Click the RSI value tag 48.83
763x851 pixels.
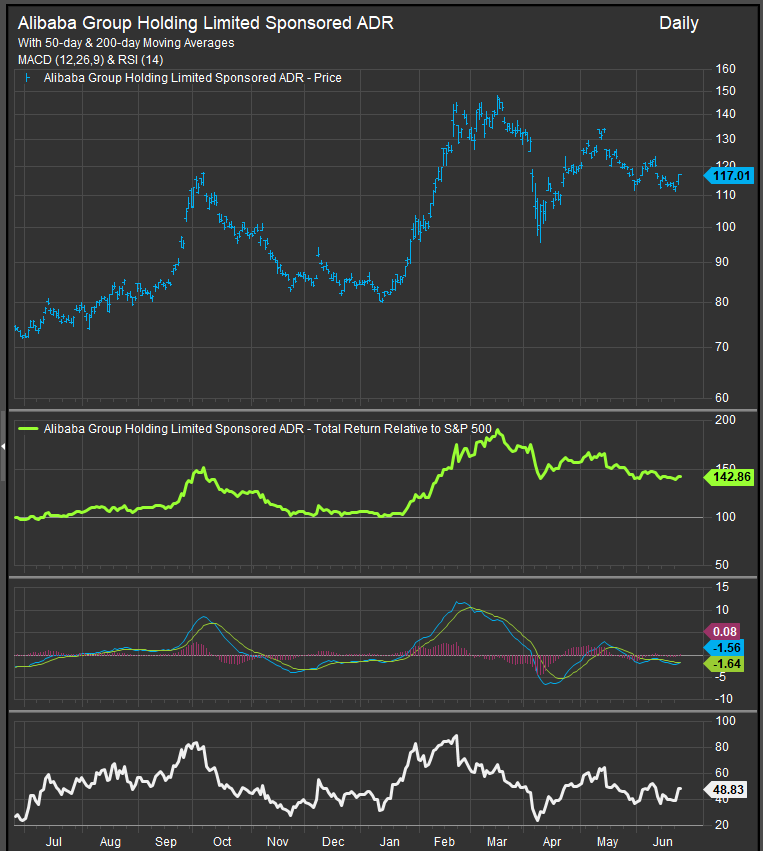tap(726, 790)
